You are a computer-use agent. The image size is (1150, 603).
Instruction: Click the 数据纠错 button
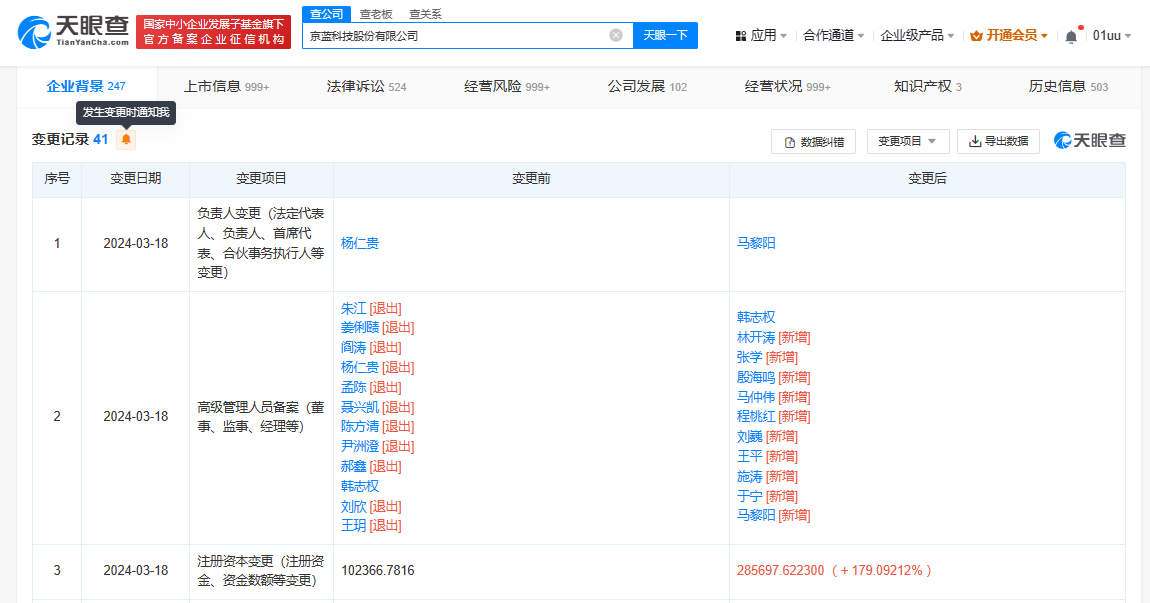coord(813,142)
